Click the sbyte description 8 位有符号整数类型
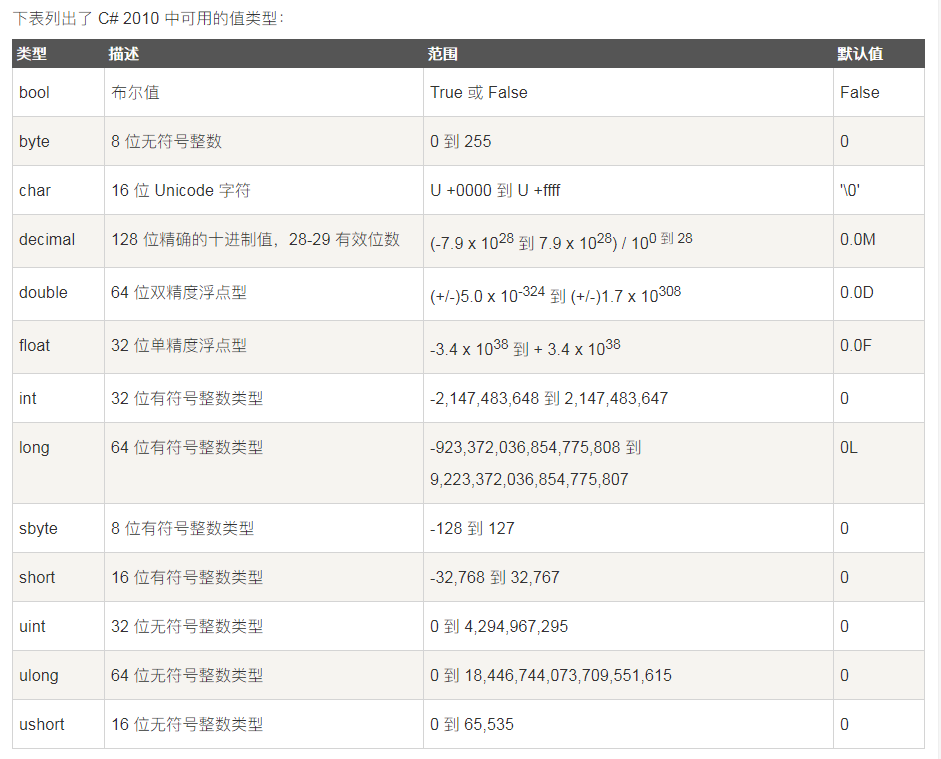The width and height of the screenshot is (941, 759). [182, 529]
